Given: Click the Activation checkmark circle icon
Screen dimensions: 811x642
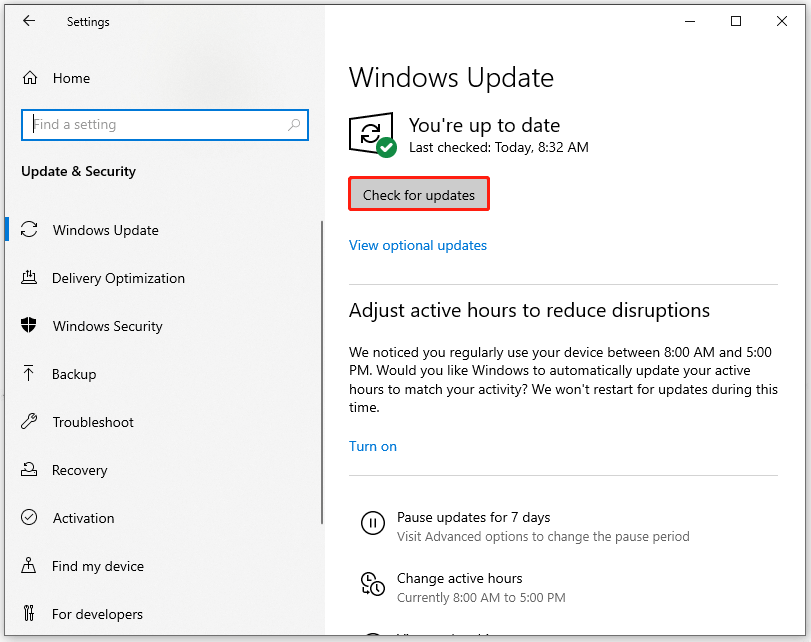Looking at the screenshot, I should tap(29, 517).
